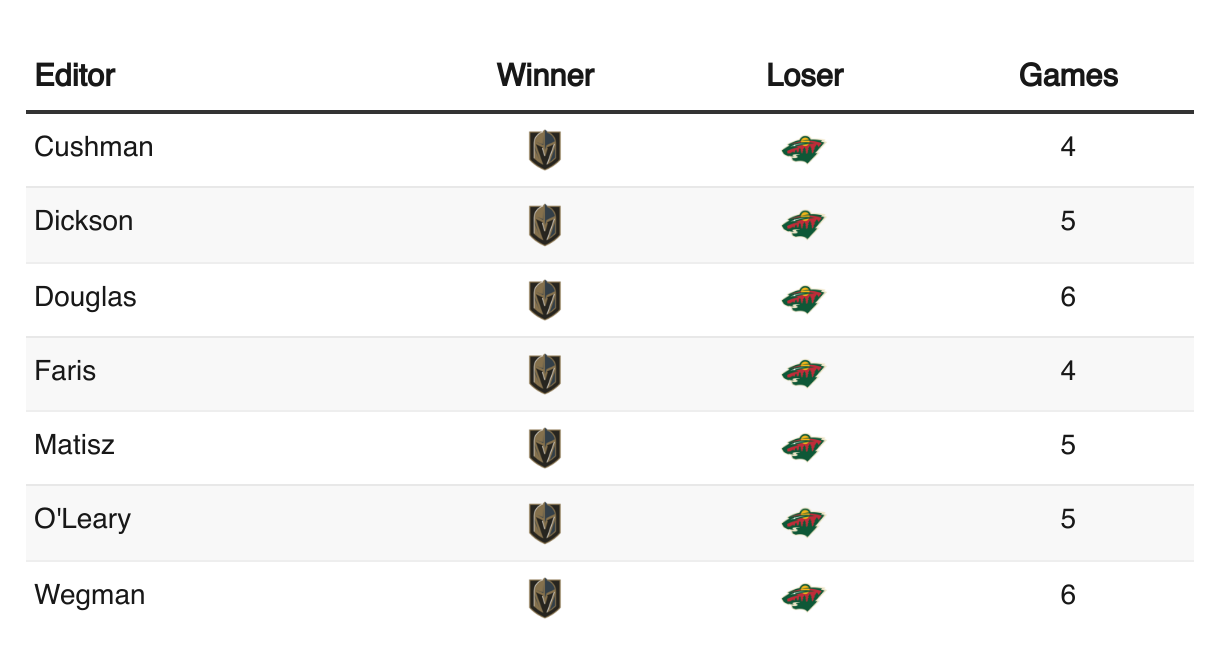The image size is (1220, 660).
Task: Click the Golden Knights logo in Wegman's row
Action: click(545, 598)
